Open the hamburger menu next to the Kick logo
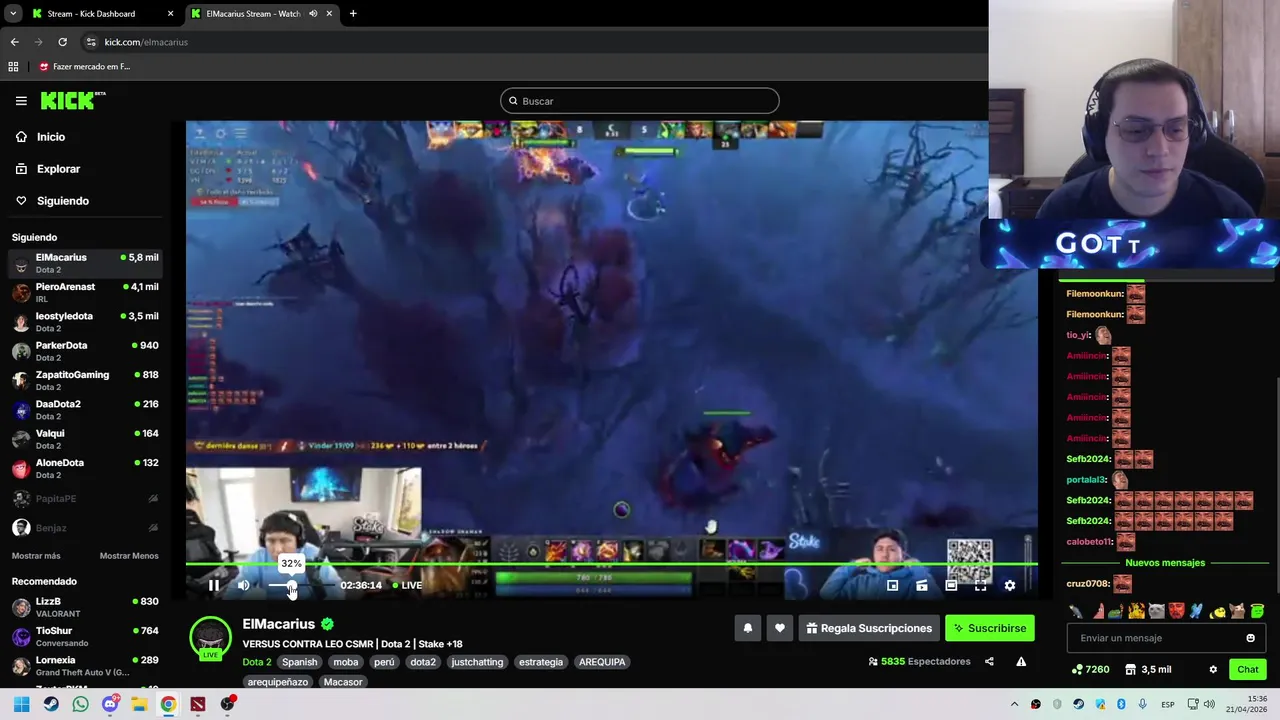The width and height of the screenshot is (1280, 720). coord(21,101)
